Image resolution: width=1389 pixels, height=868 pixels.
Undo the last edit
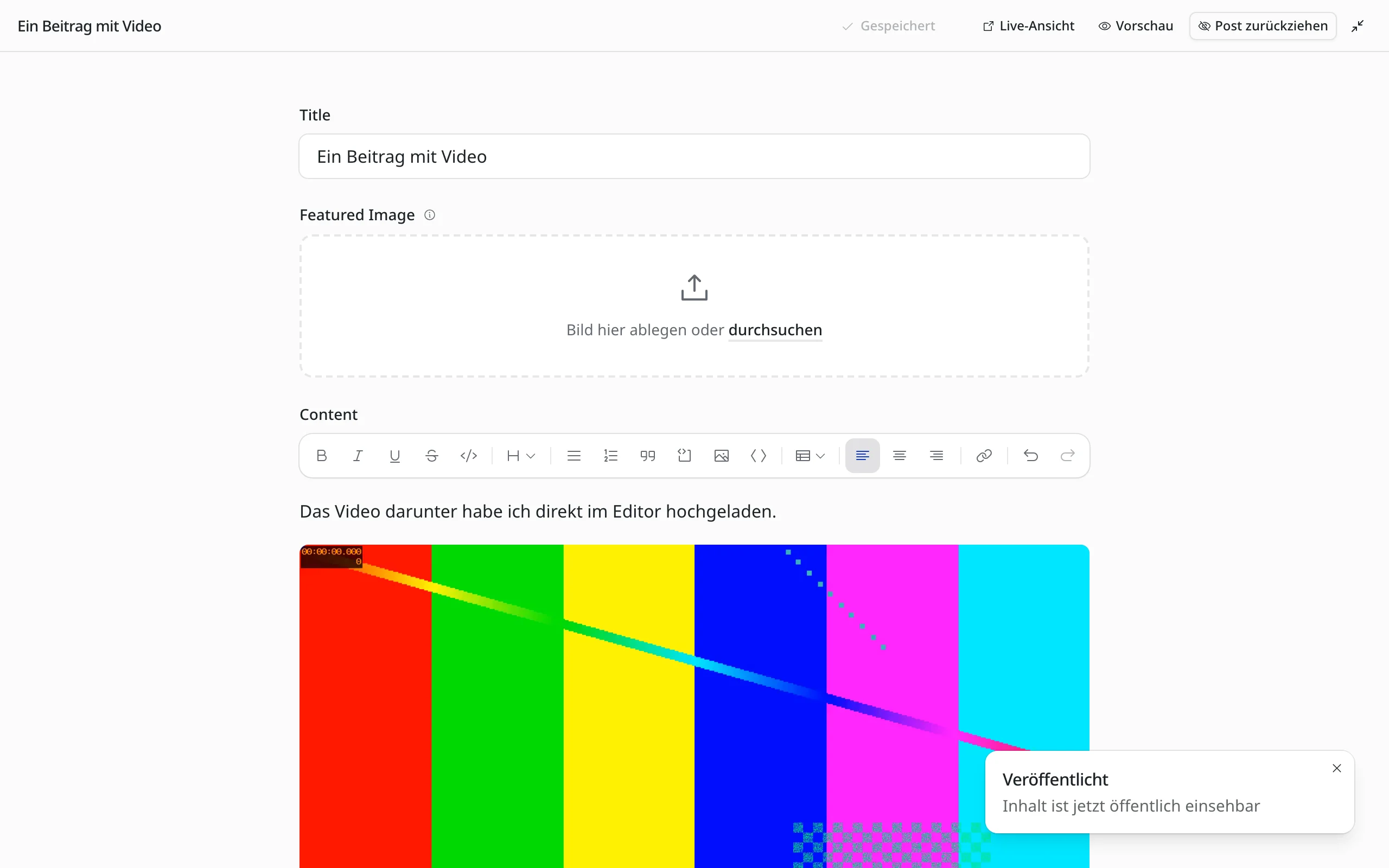point(1031,455)
